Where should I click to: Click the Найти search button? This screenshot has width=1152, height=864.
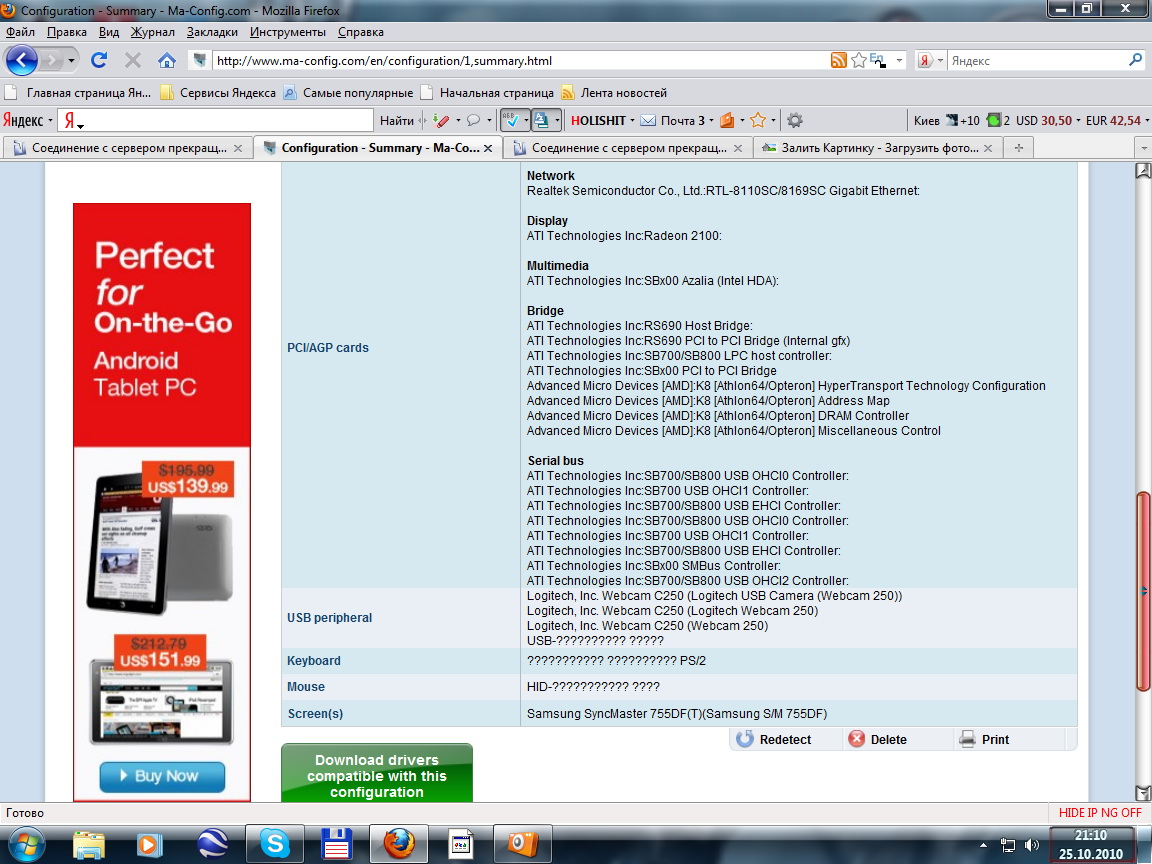397,120
